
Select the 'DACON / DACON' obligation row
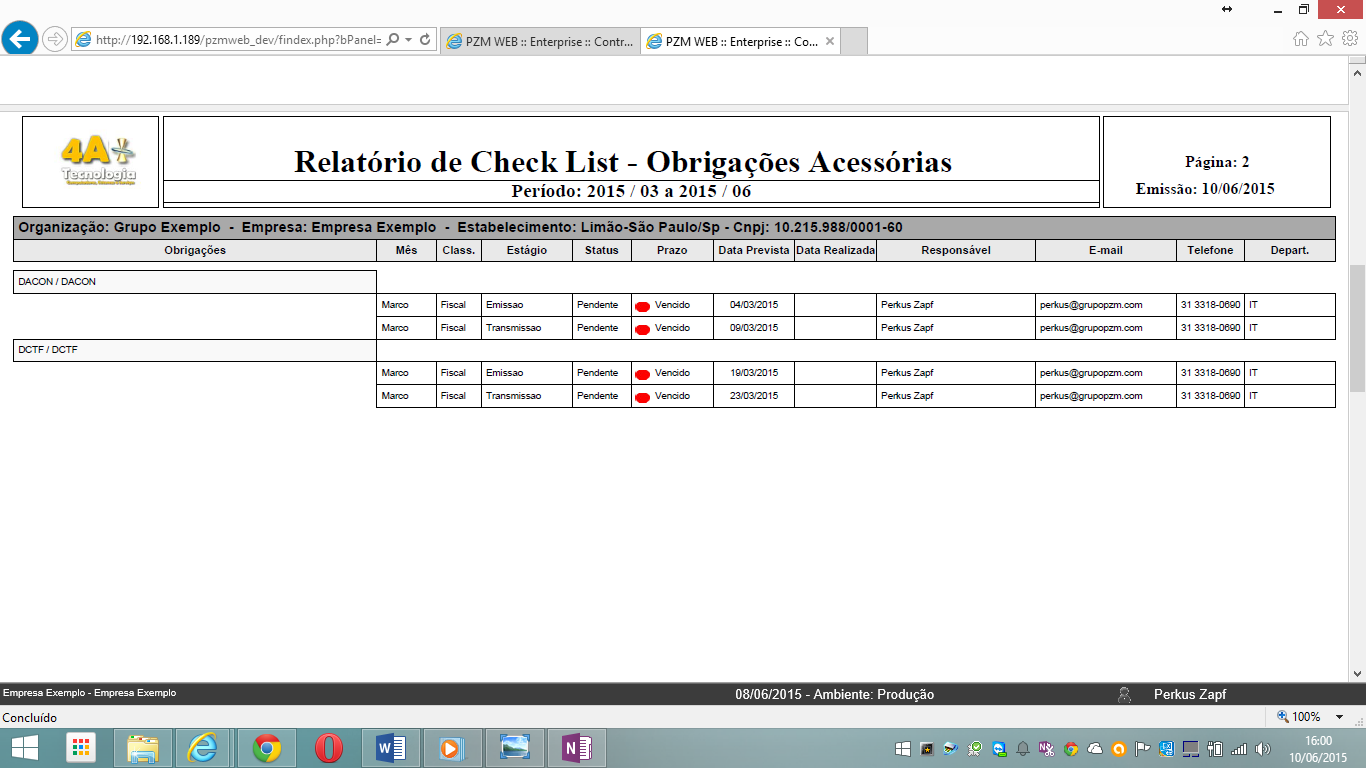(x=195, y=282)
